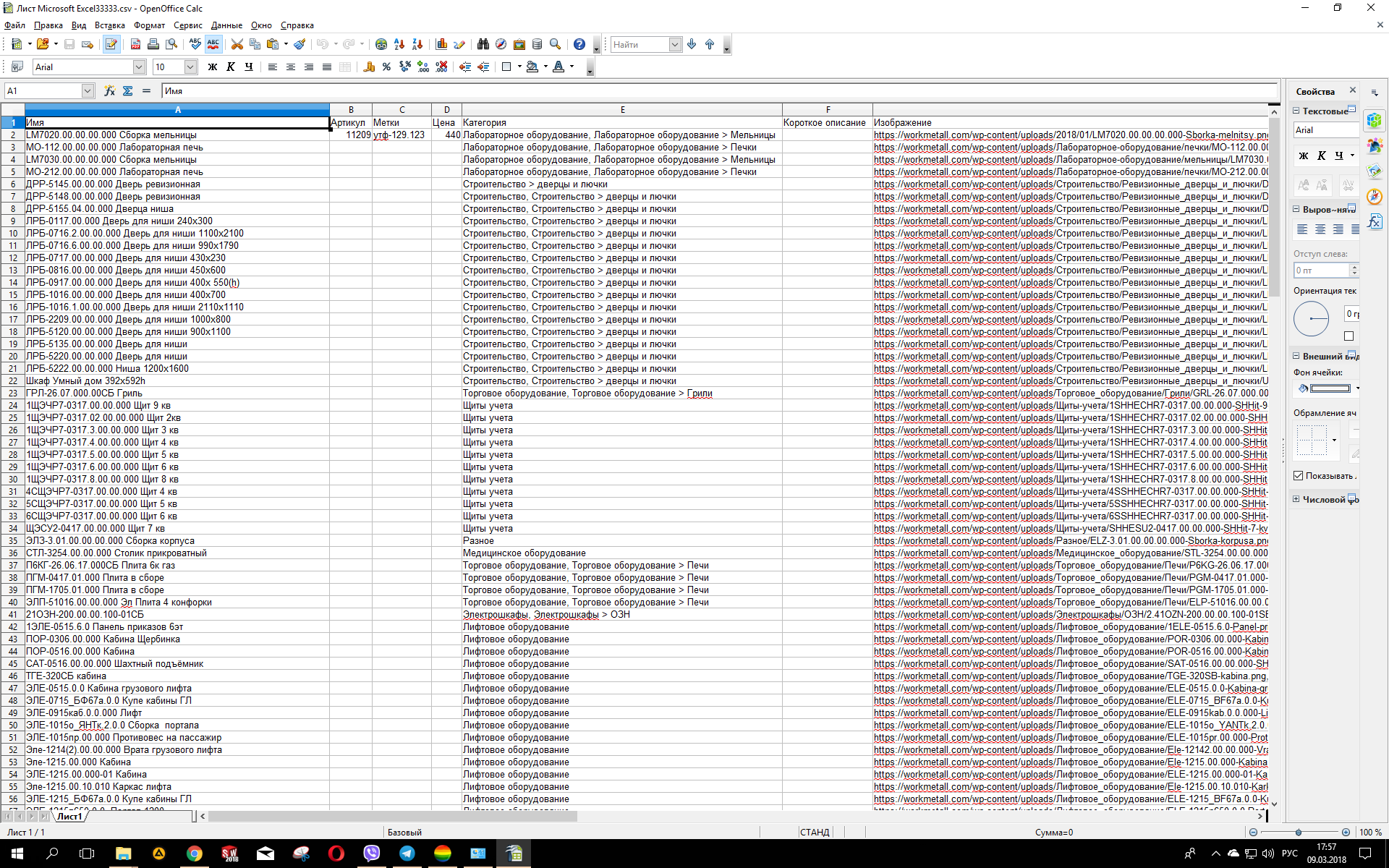Apply Currency number format icon
Viewport: 1389px width, 868px height.
(369, 67)
